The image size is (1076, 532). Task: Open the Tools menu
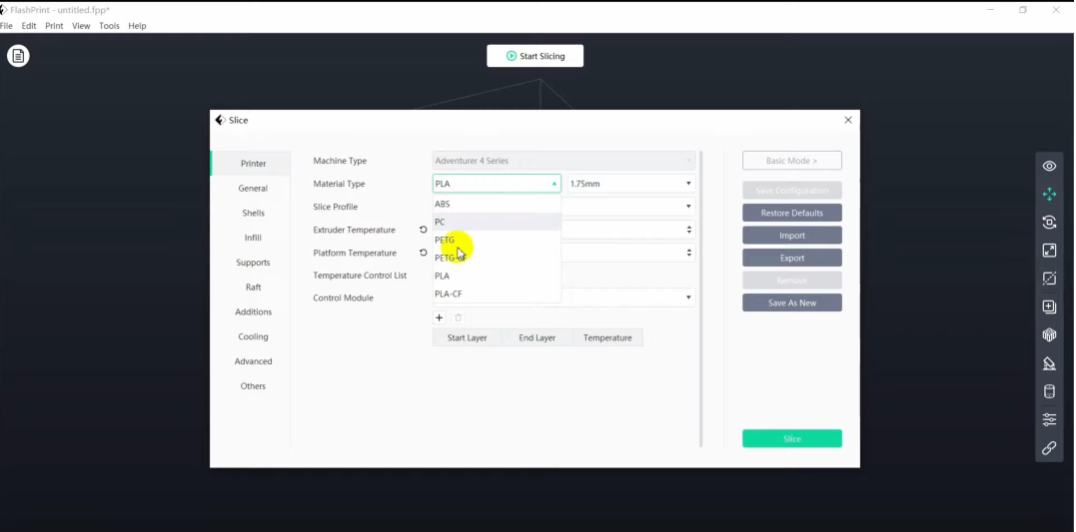point(109,26)
